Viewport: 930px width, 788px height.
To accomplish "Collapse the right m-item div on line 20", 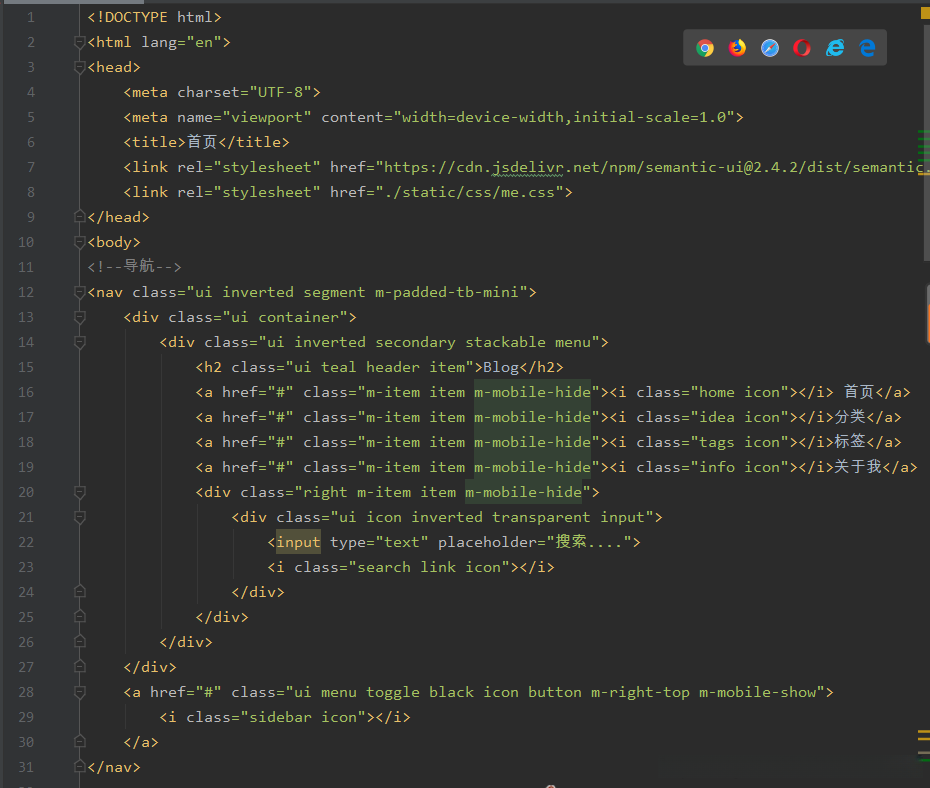I will tap(79, 492).
